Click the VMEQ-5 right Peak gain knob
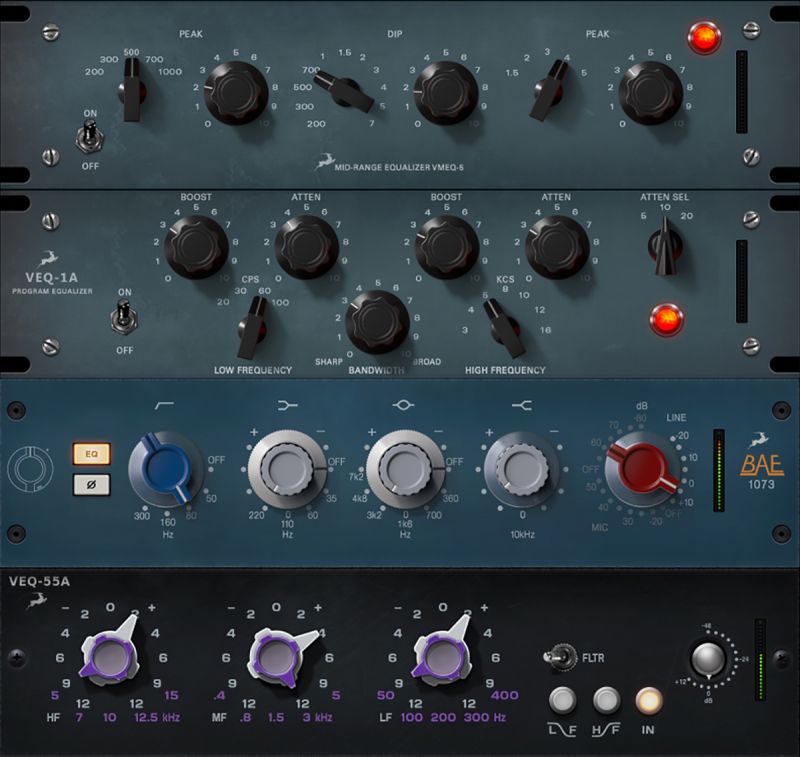 651,93
